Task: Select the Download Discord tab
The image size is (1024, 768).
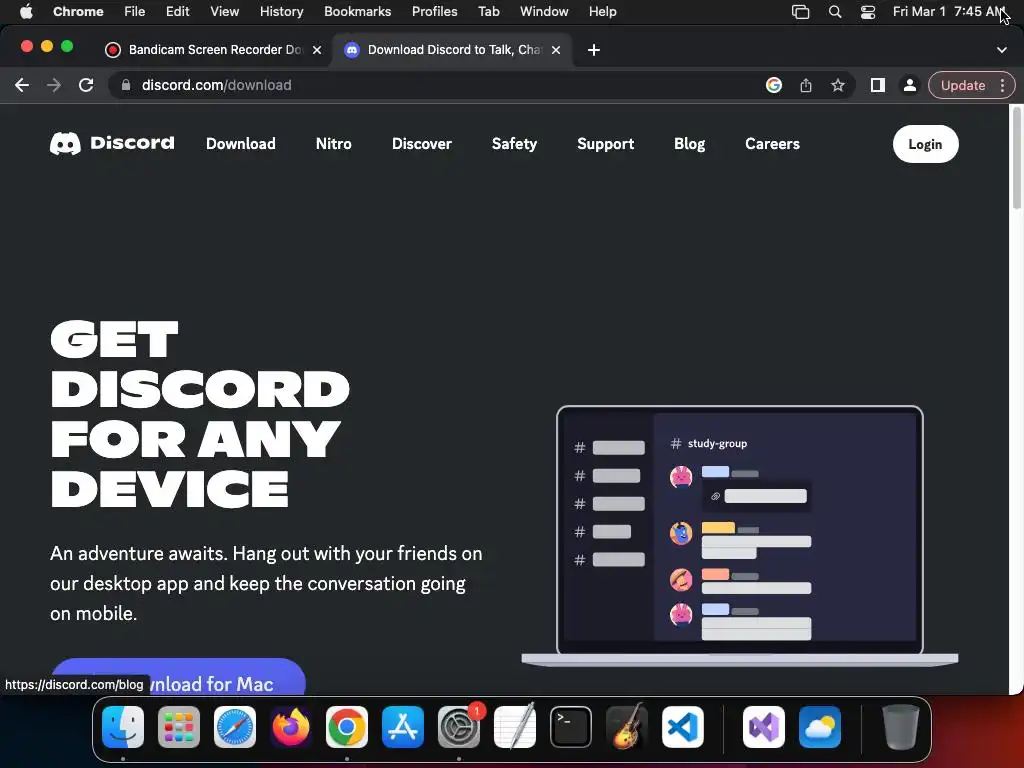Action: (x=453, y=50)
